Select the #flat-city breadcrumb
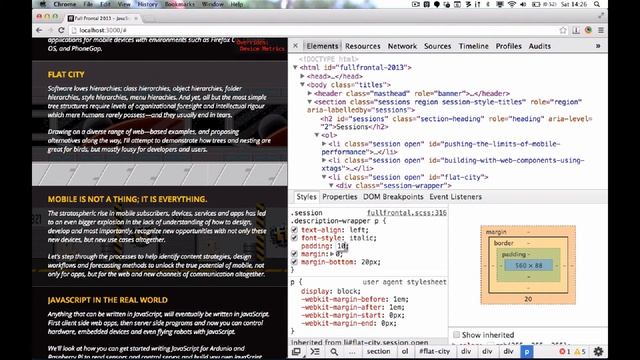Viewport: 640px width, 360px height. click(x=434, y=351)
